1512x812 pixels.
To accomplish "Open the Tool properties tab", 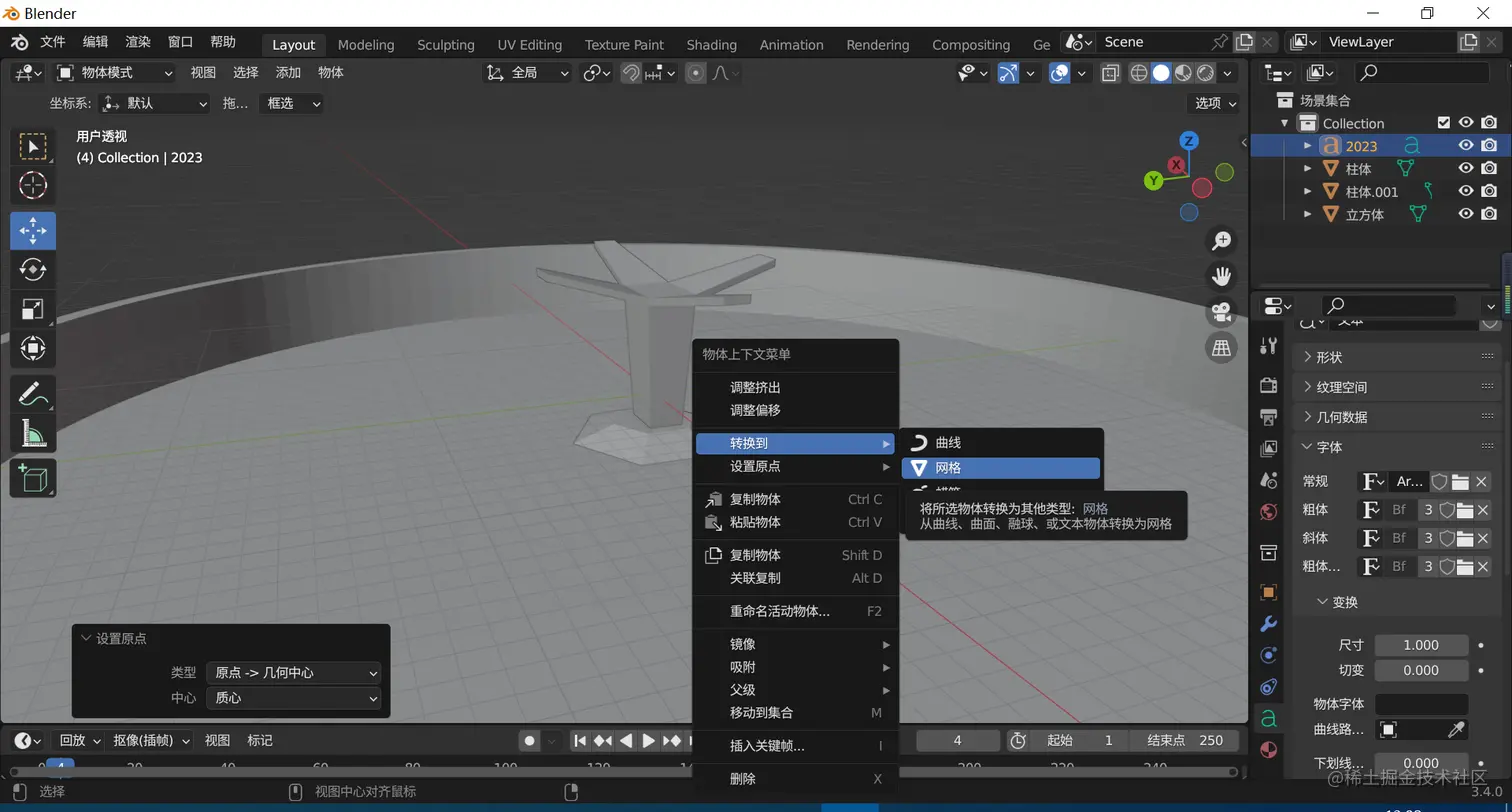I will [x=1269, y=346].
